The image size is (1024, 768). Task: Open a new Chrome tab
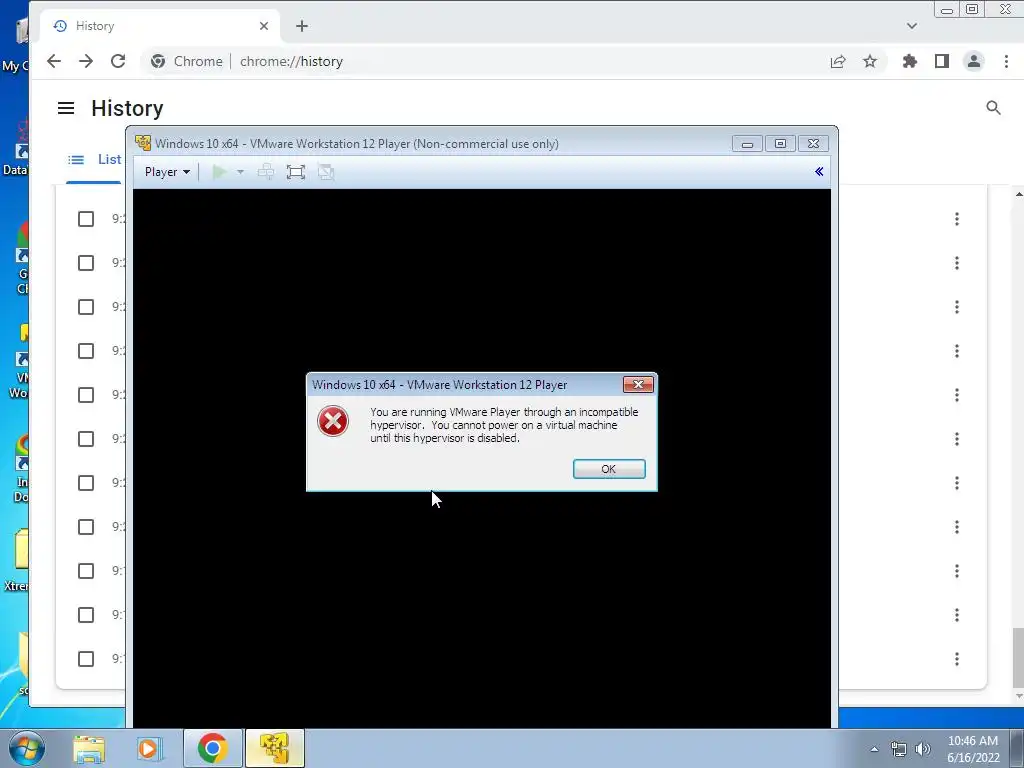(x=302, y=26)
